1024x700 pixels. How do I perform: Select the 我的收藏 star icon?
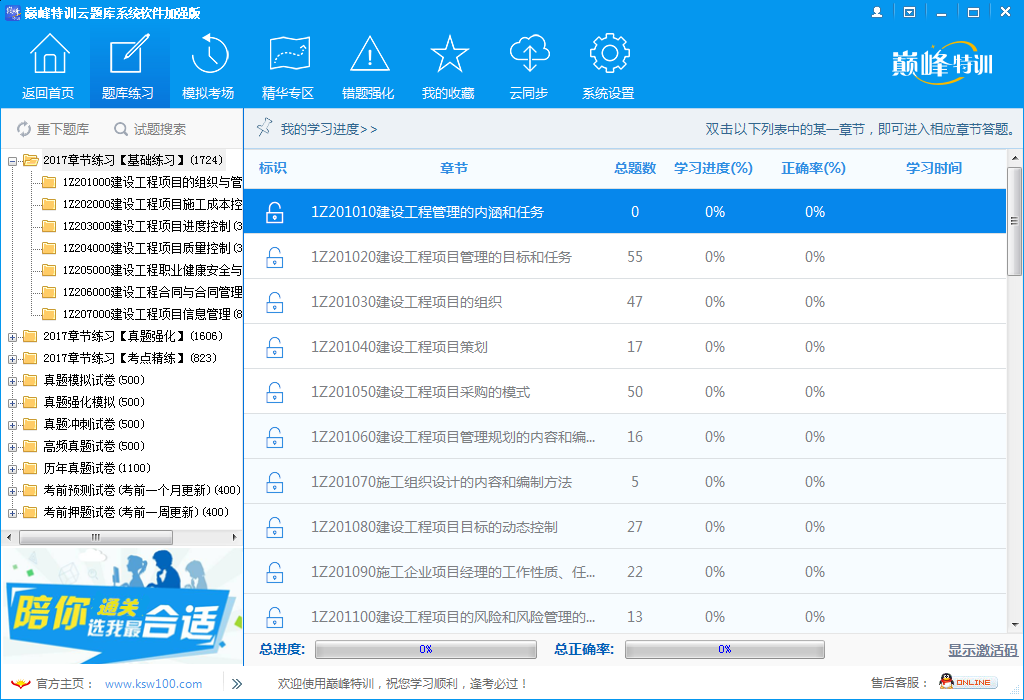pyautogui.click(x=449, y=55)
